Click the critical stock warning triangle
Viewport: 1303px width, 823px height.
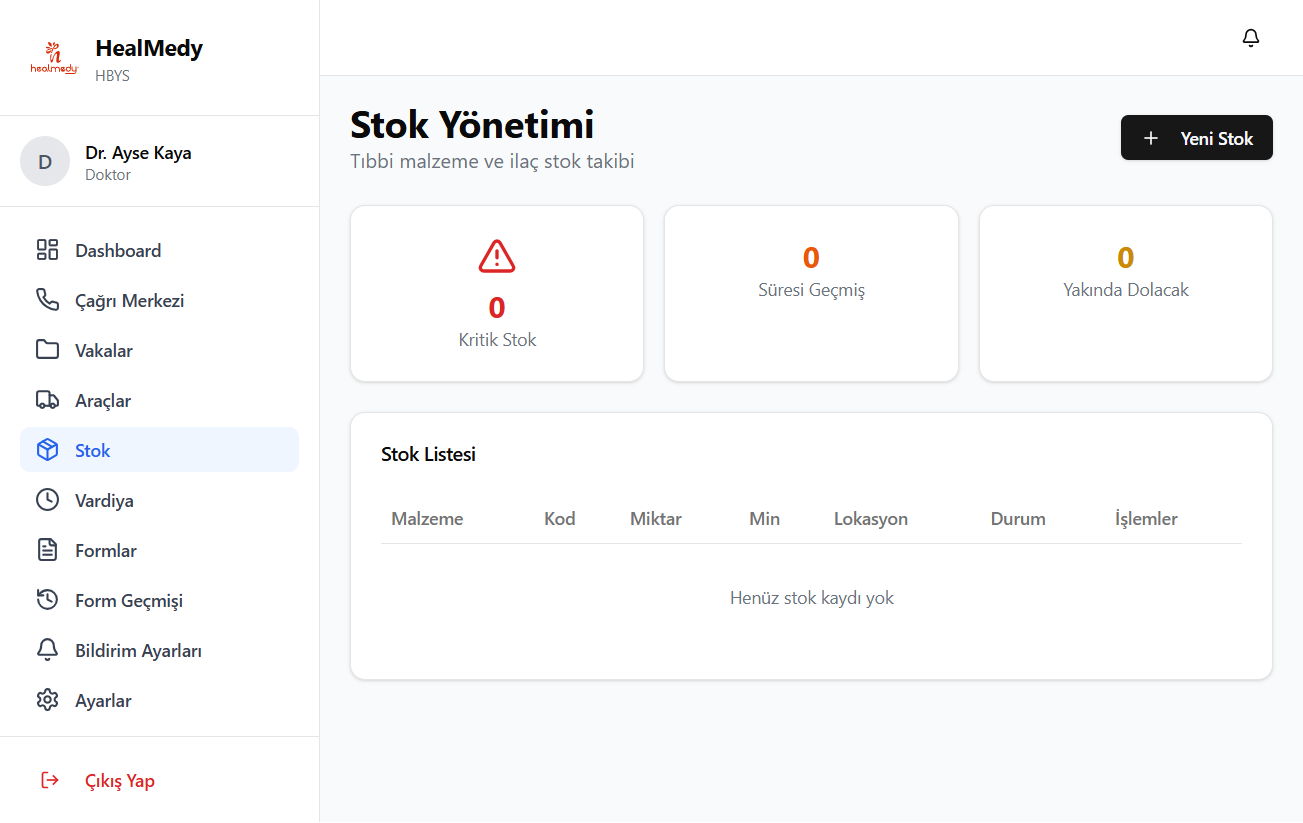click(x=496, y=255)
